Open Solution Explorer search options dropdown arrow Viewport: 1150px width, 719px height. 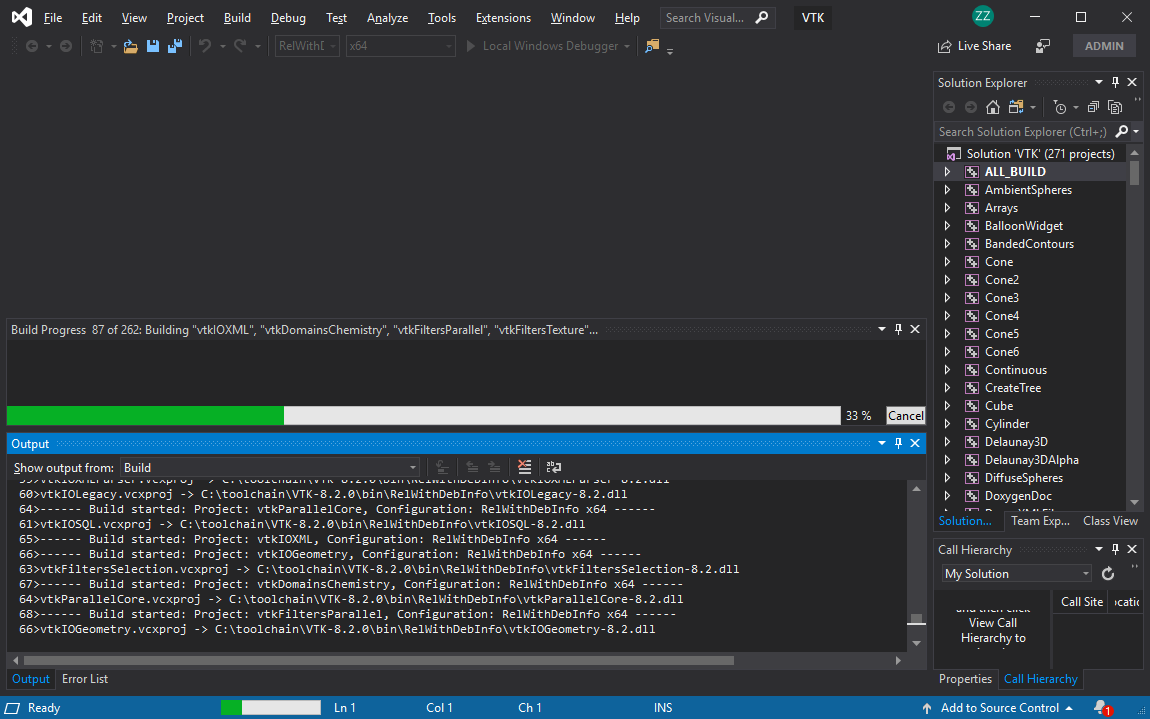pos(1136,131)
